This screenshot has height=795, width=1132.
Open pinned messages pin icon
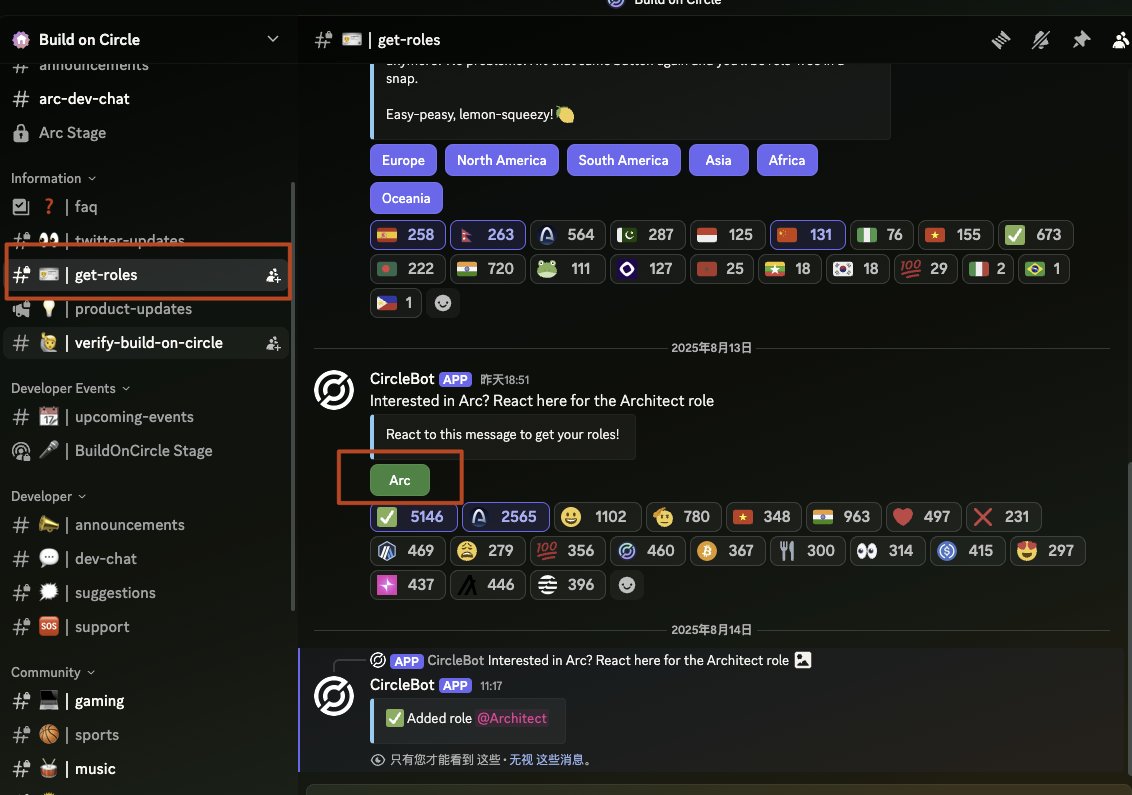coord(1081,40)
